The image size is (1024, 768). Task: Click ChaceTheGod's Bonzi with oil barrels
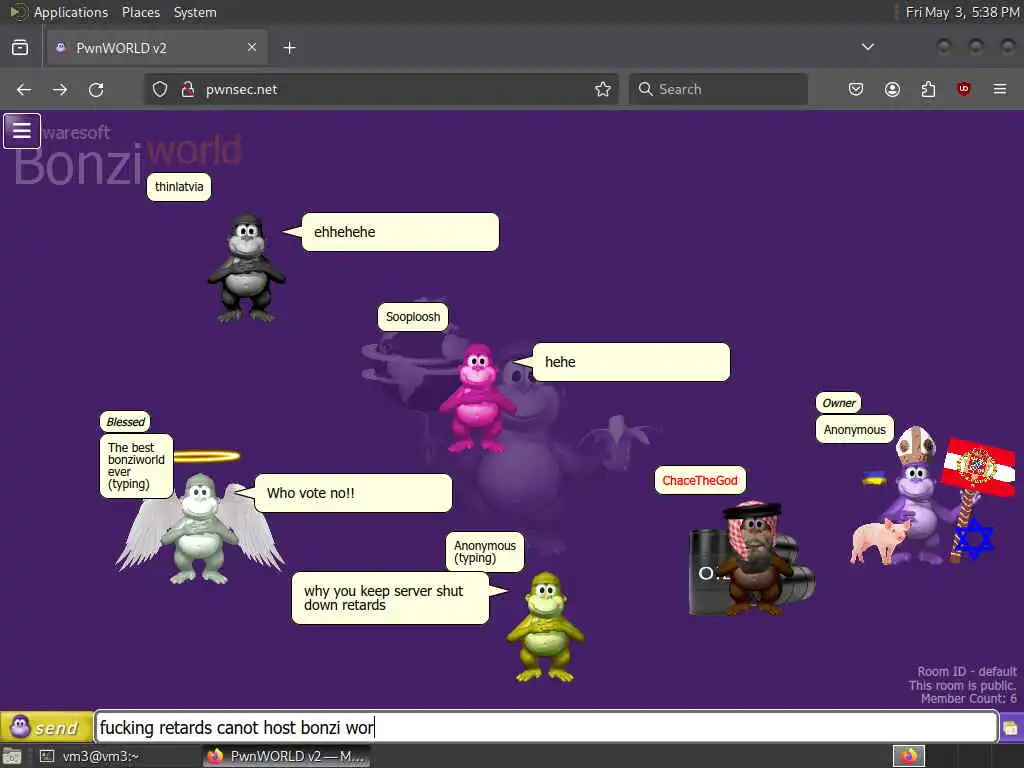click(x=752, y=558)
